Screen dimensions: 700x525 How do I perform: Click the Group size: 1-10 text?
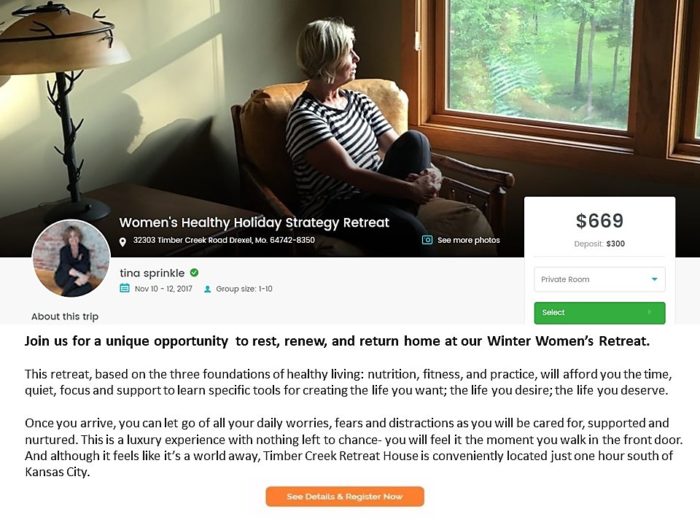click(x=244, y=289)
